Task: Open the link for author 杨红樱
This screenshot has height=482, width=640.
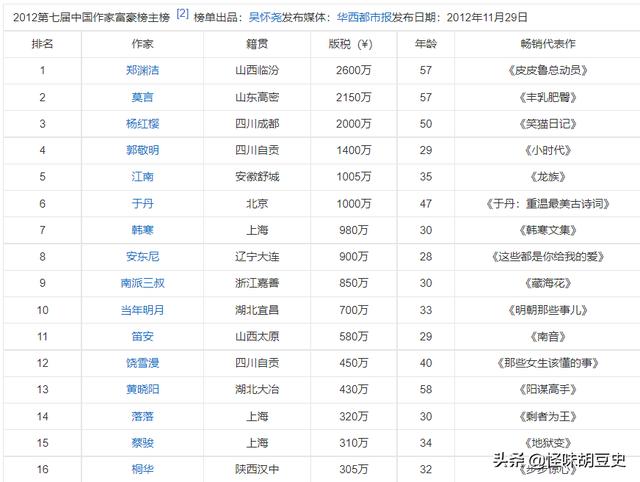Action: pyautogui.click(x=142, y=124)
